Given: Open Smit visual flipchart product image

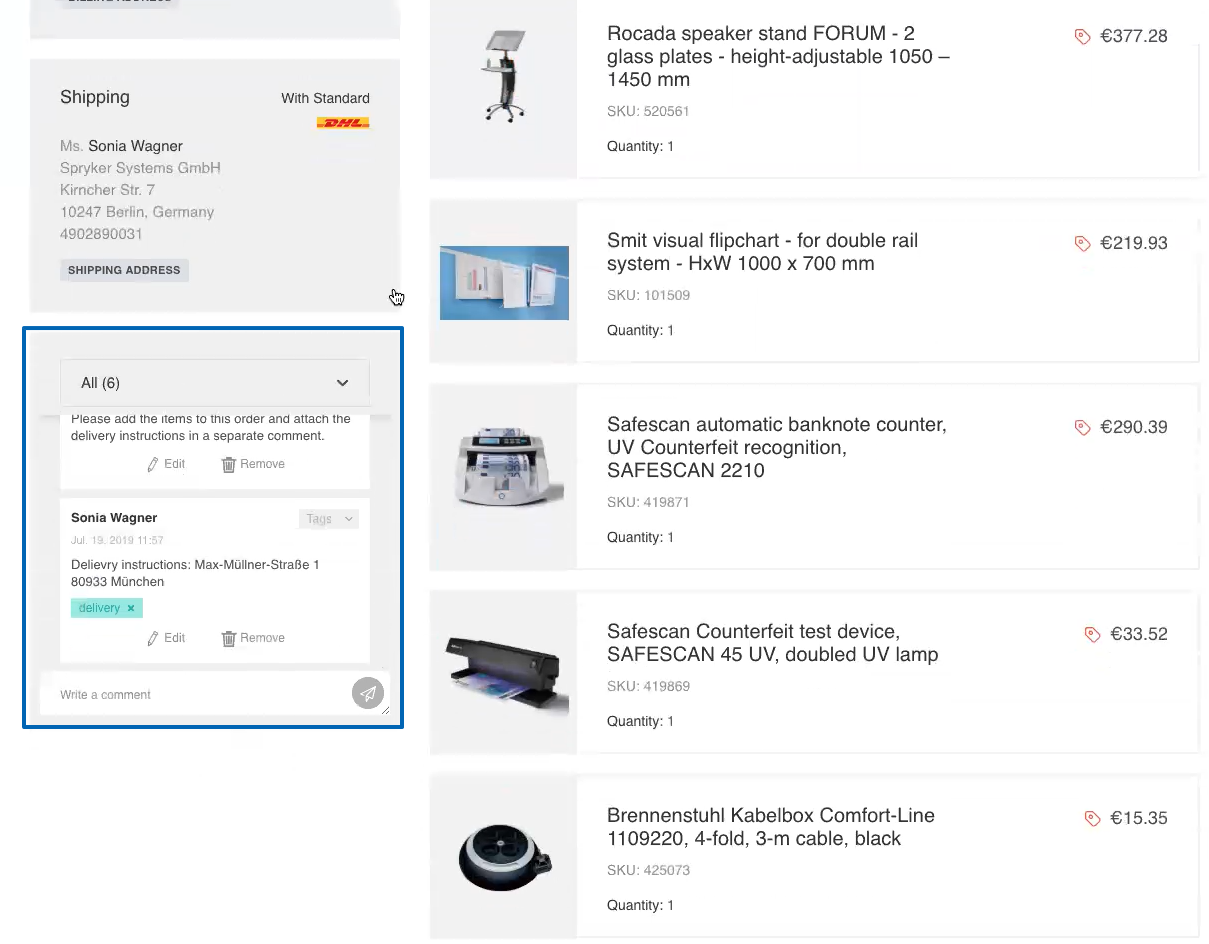Looking at the screenshot, I should 504,283.
